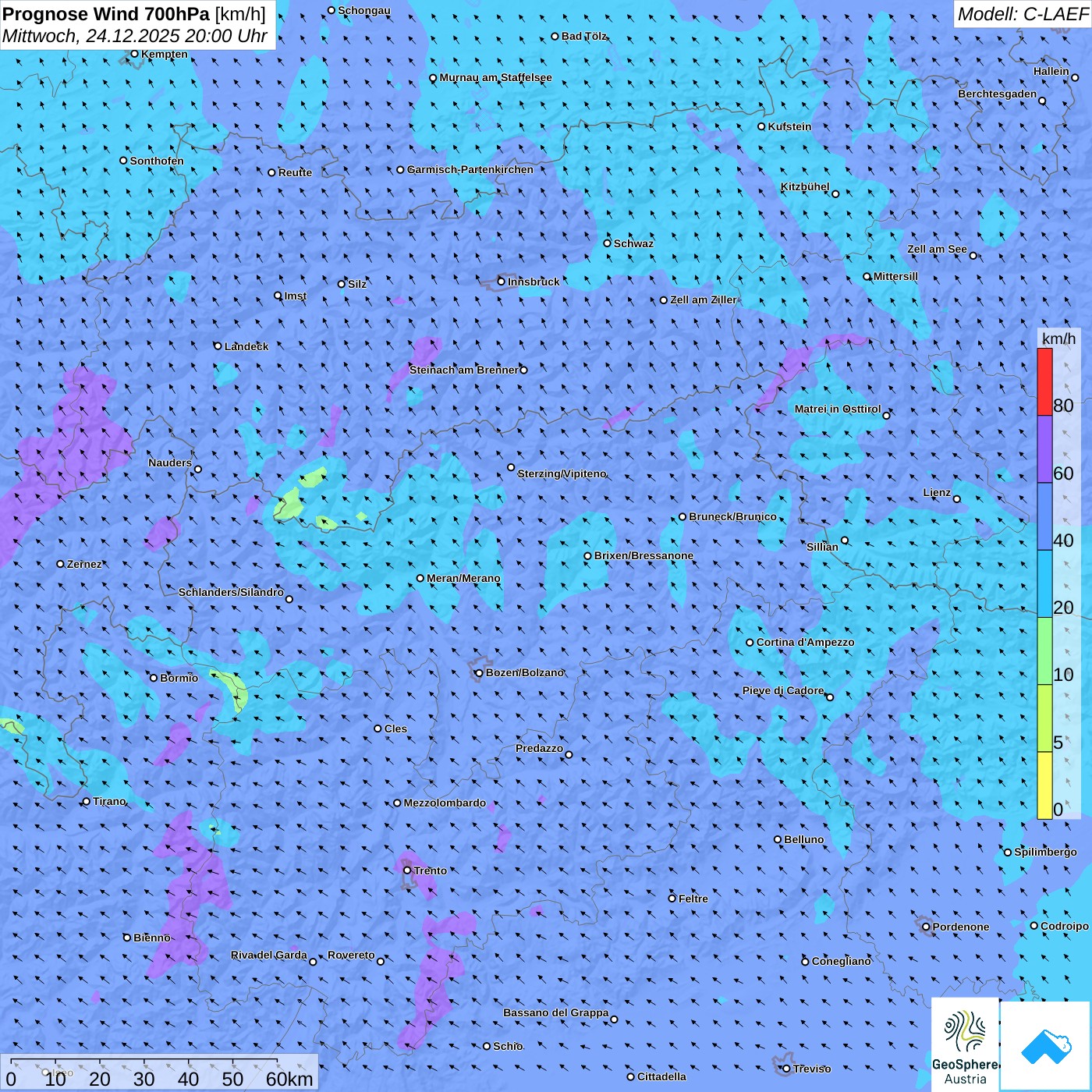The height and width of the screenshot is (1092, 1092).
Task: Click the Landeck city label
Action: [246, 346]
